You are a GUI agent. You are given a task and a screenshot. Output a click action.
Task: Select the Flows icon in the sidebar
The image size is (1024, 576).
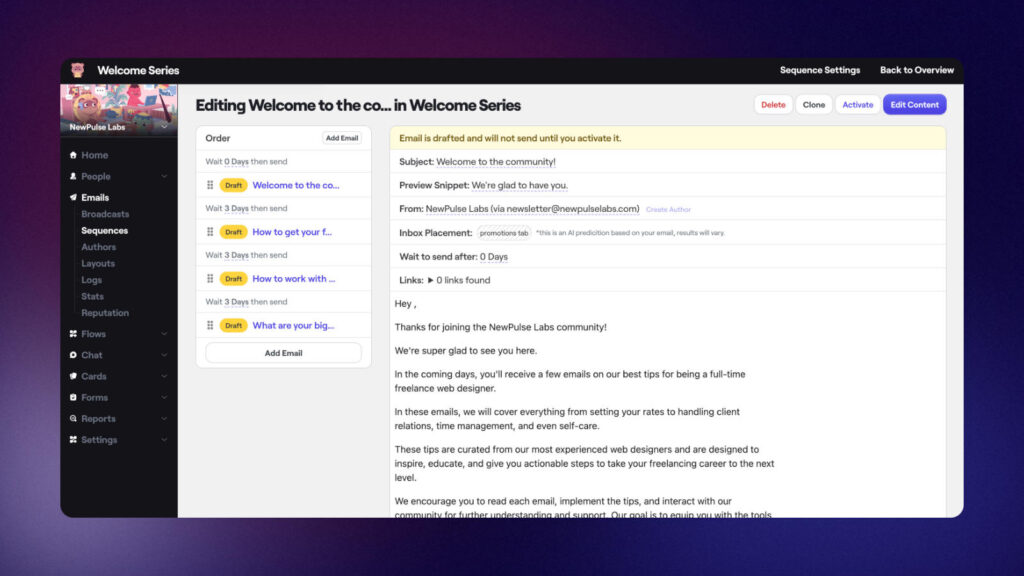(72, 334)
